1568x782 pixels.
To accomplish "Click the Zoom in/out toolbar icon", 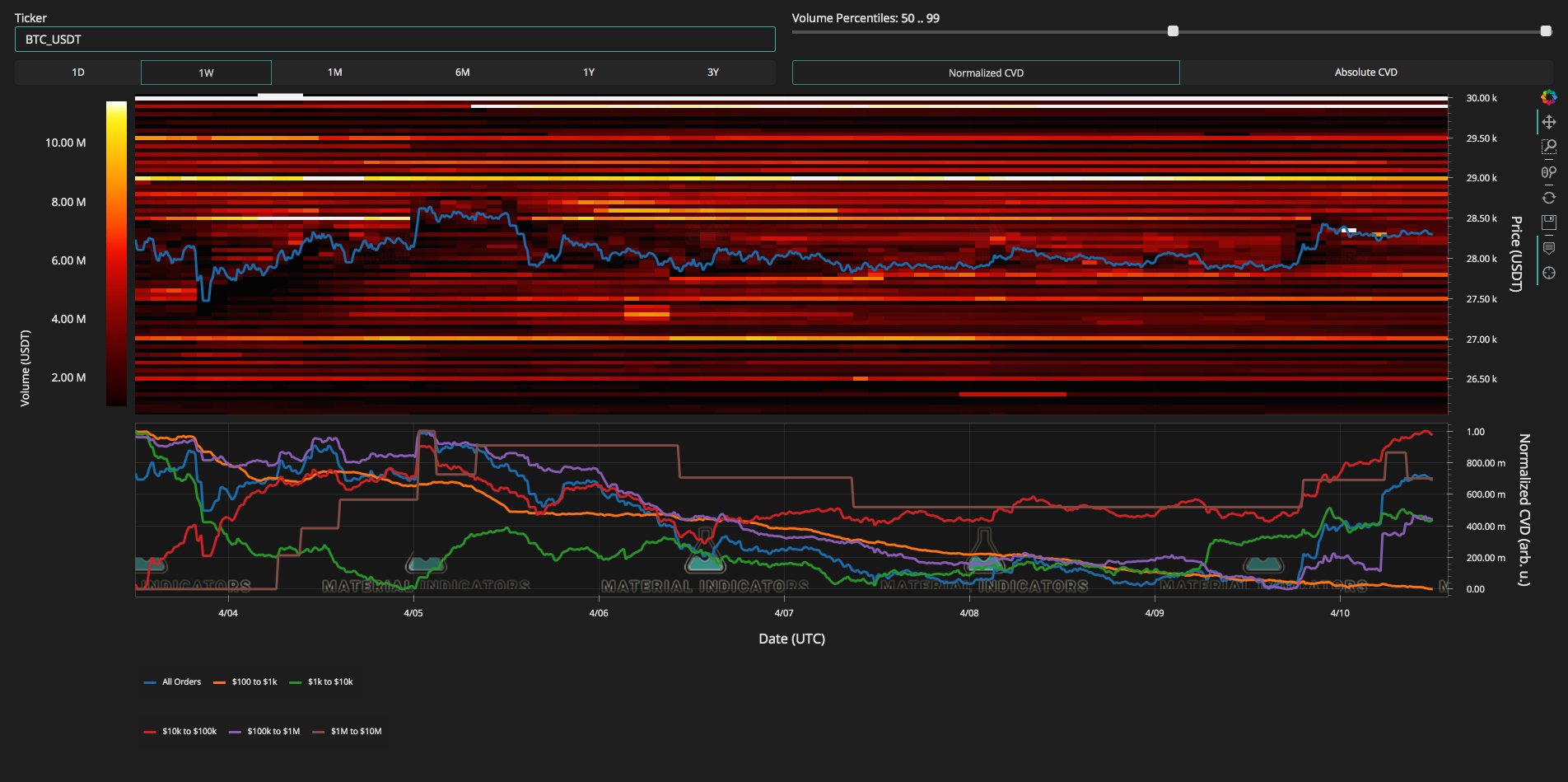I will 1549,171.
